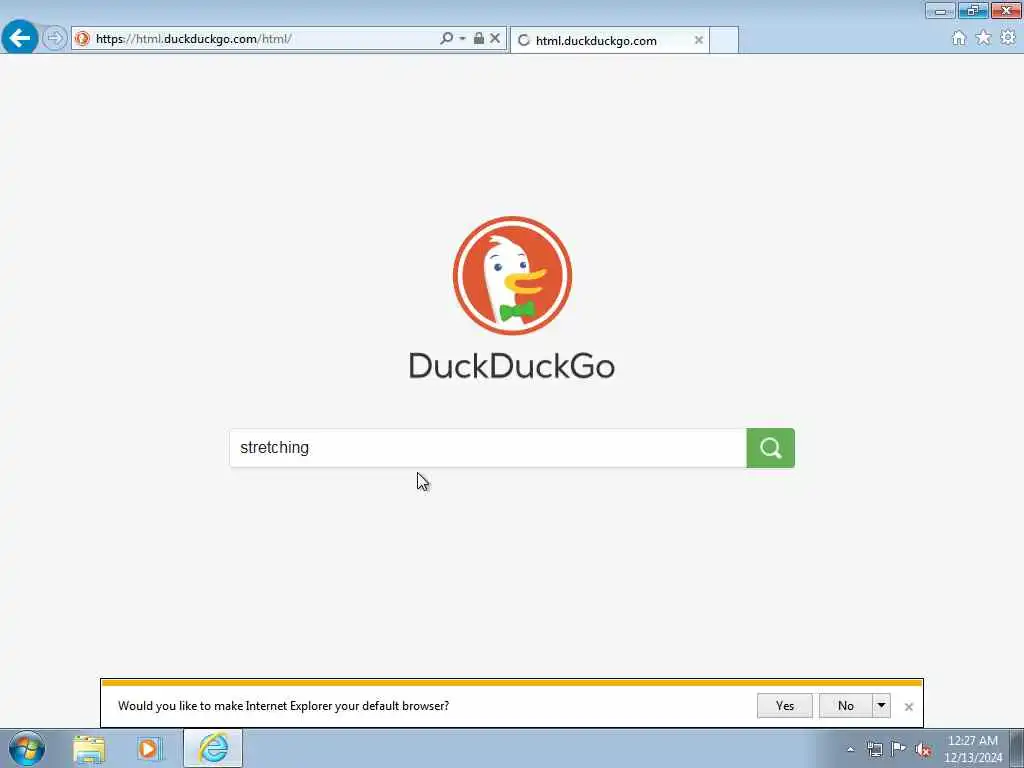The height and width of the screenshot is (768, 1024).
Task: Minimize the Internet Explorer window
Action: (x=940, y=10)
